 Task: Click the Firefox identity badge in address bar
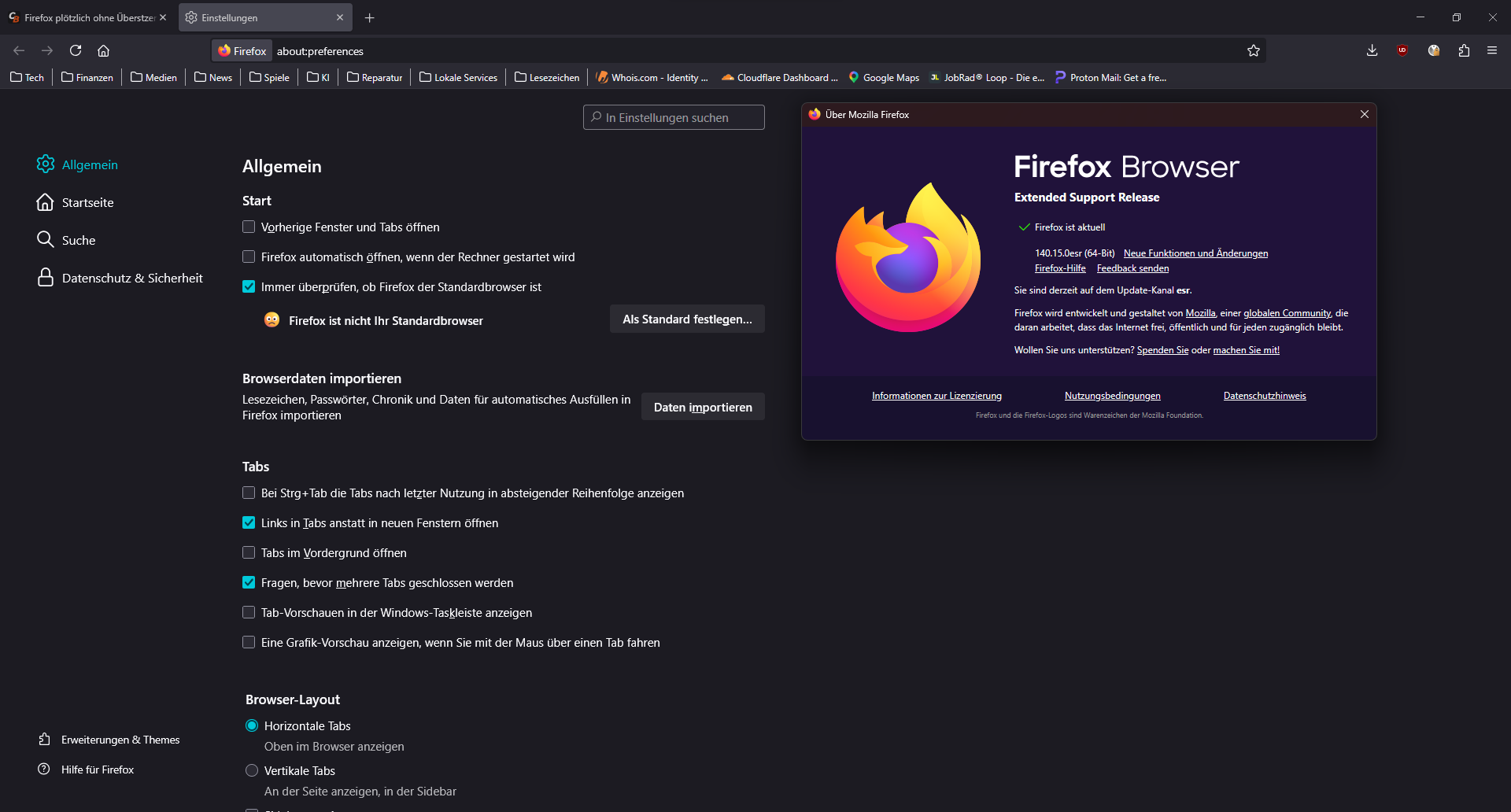242,51
